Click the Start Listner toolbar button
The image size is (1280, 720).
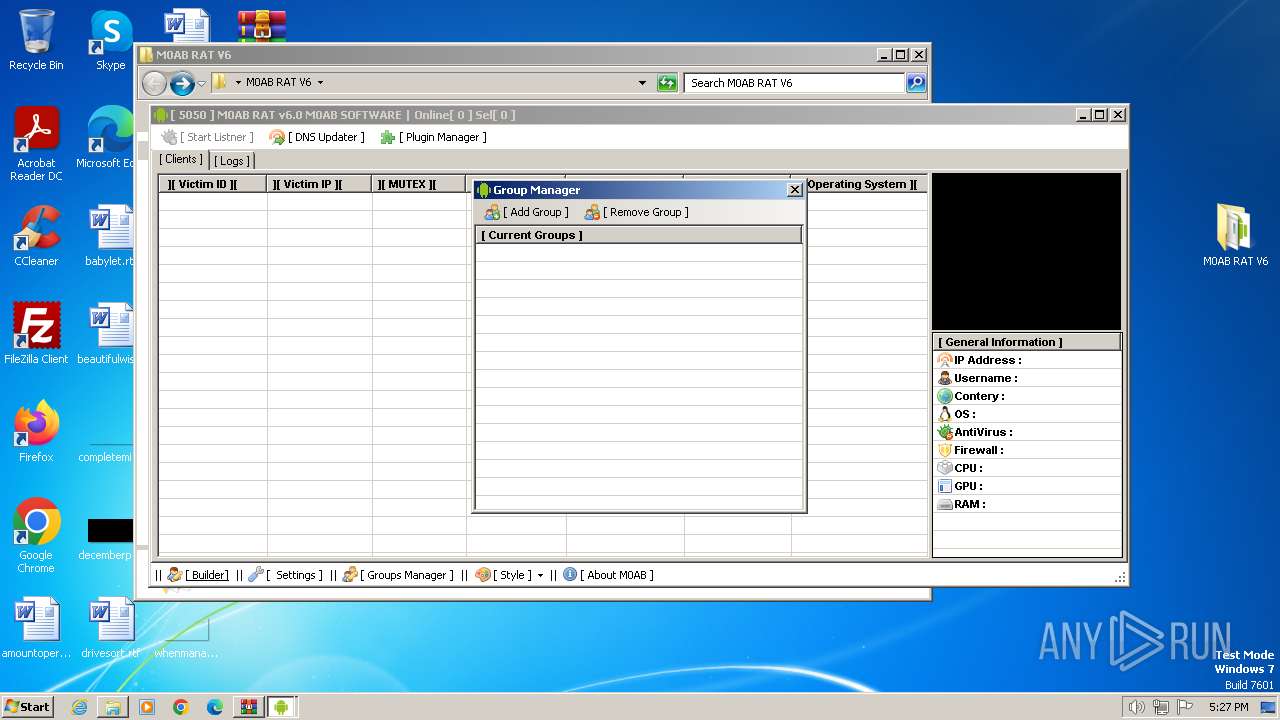tap(208, 137)
